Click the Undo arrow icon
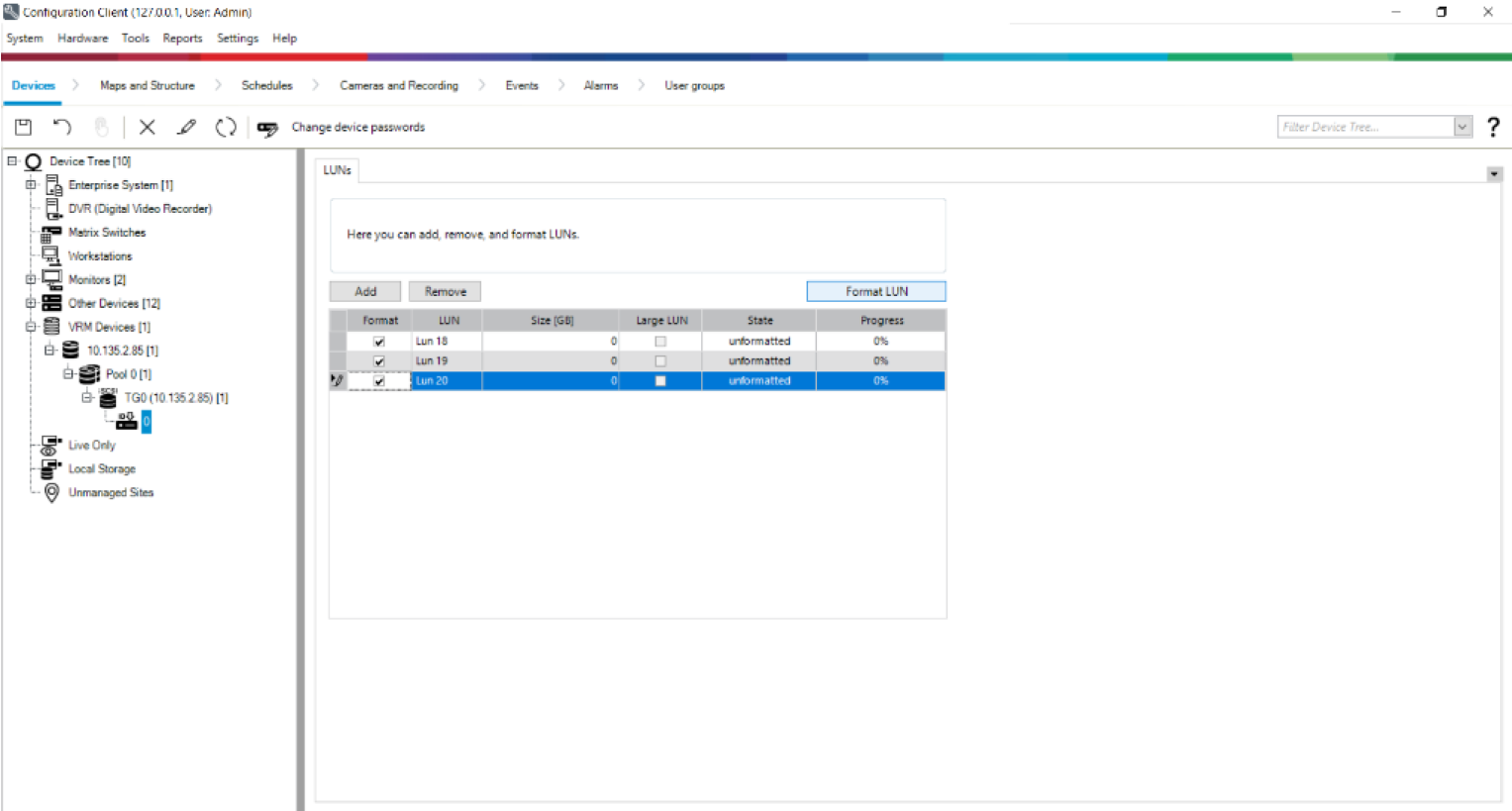The image size is (1512, 811). [62, 127]
